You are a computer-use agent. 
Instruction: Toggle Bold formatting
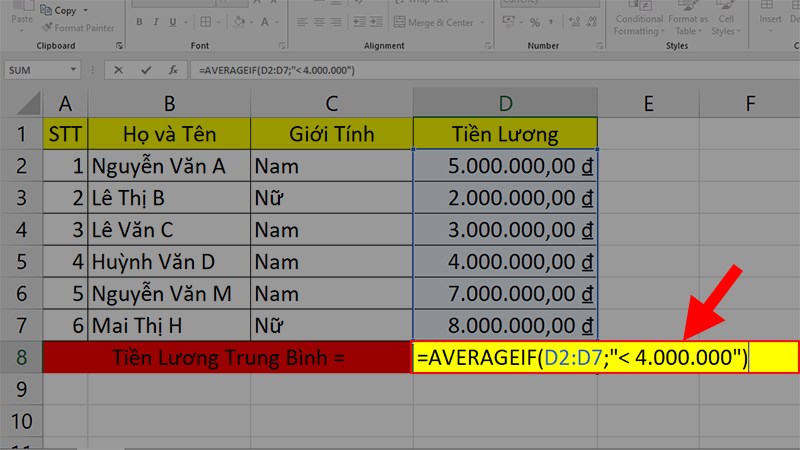139,22
